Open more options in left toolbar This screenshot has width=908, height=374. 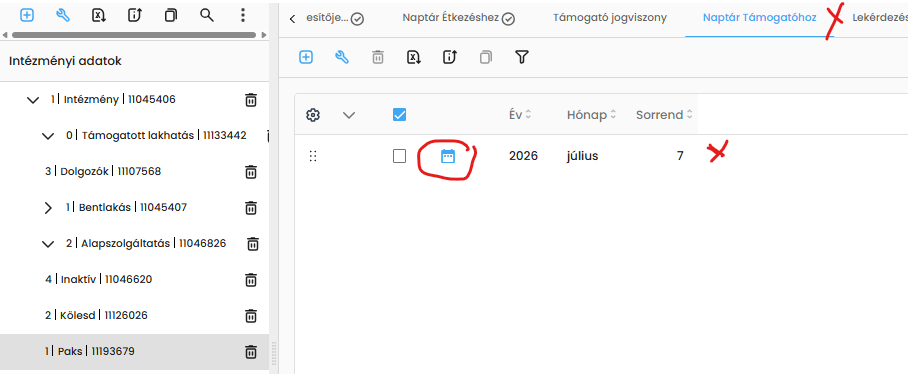pyautogui.click(x=243, y=16)
